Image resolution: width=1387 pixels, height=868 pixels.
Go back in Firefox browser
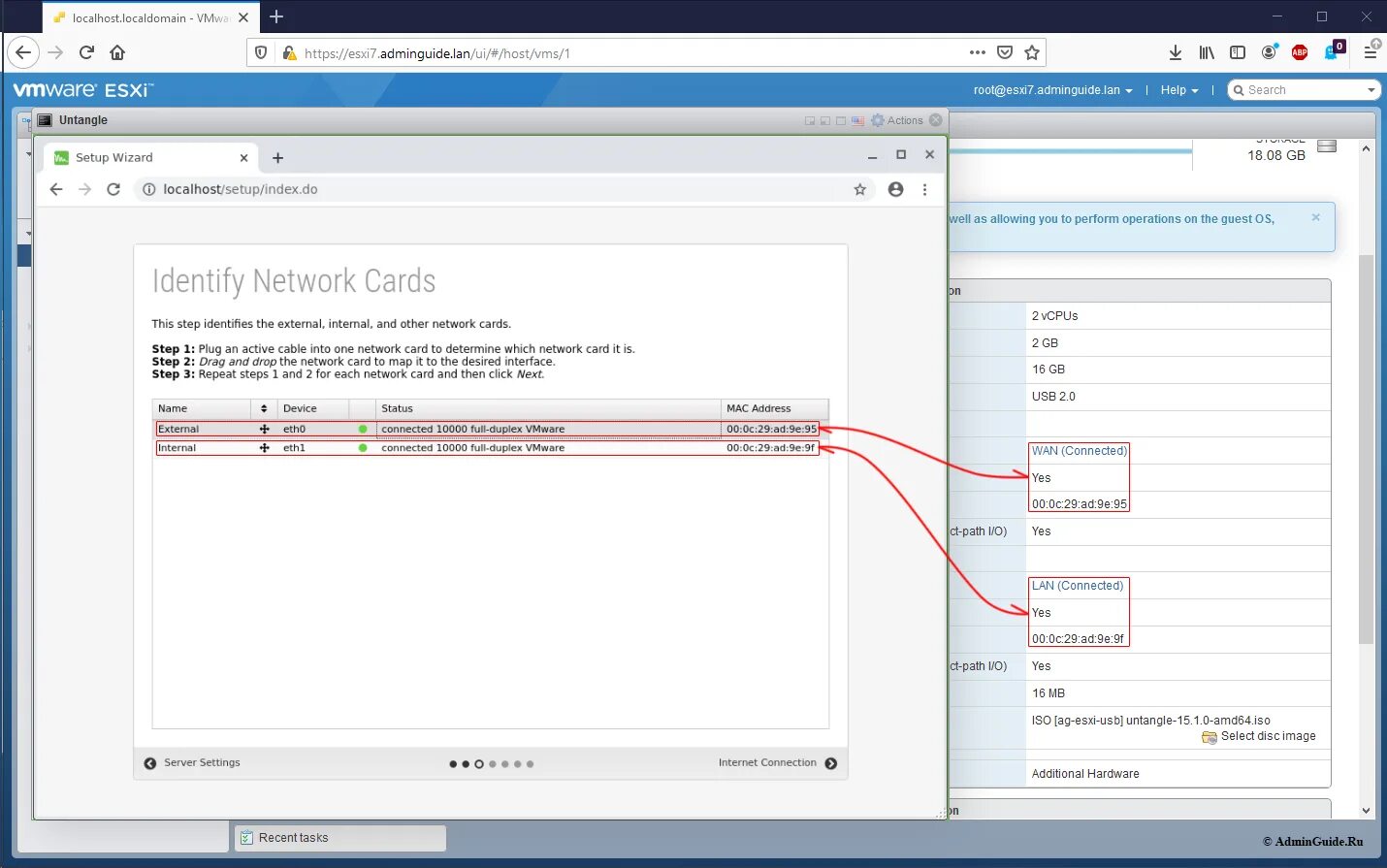(23, 52)
